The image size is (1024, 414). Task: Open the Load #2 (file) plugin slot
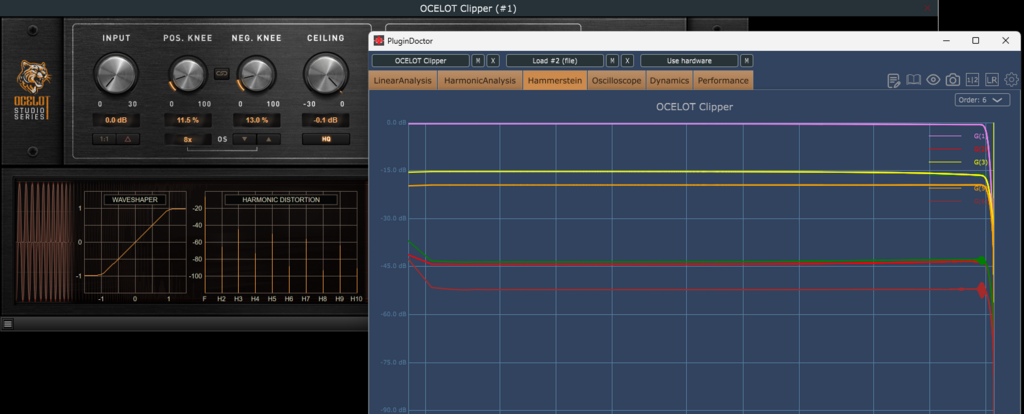pyautogui.click(x=555, y=61)
